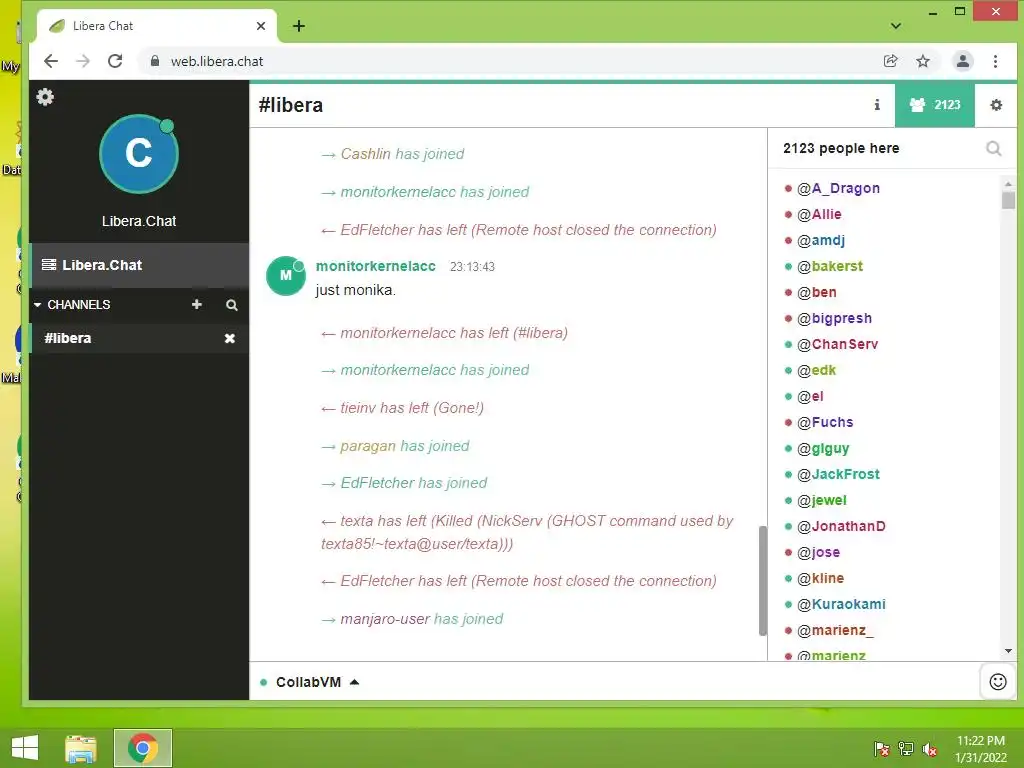
Task: Open the tab search chevron
Action: pos(896,26)
